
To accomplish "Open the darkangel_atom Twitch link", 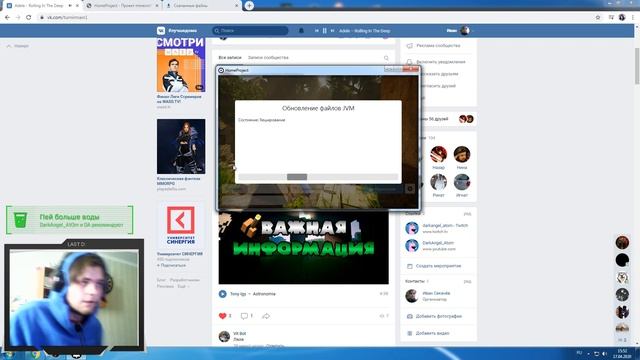I will 445,226.
